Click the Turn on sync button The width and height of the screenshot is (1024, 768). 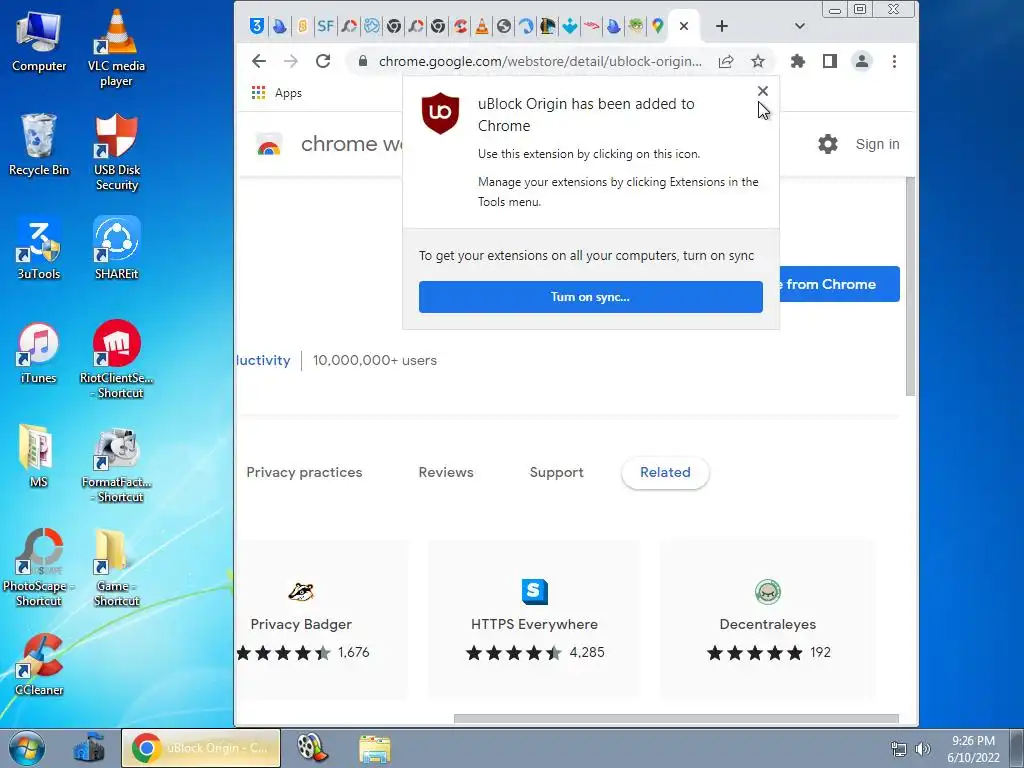(590, 297)
